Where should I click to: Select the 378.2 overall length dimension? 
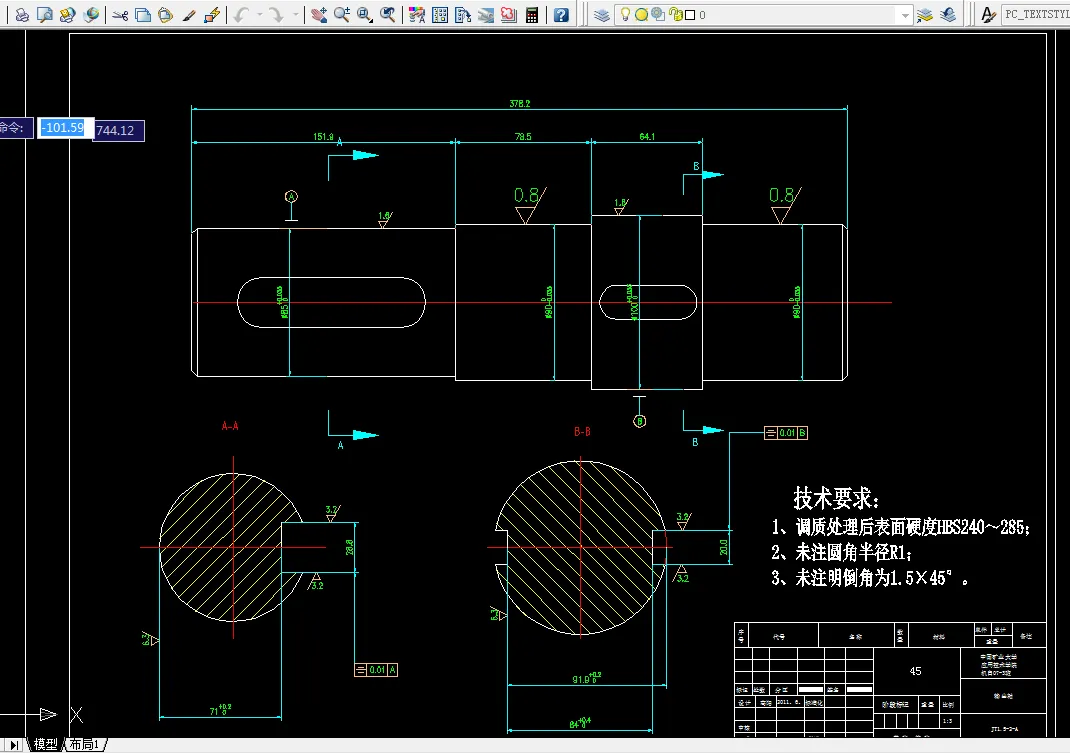point(520,104)
